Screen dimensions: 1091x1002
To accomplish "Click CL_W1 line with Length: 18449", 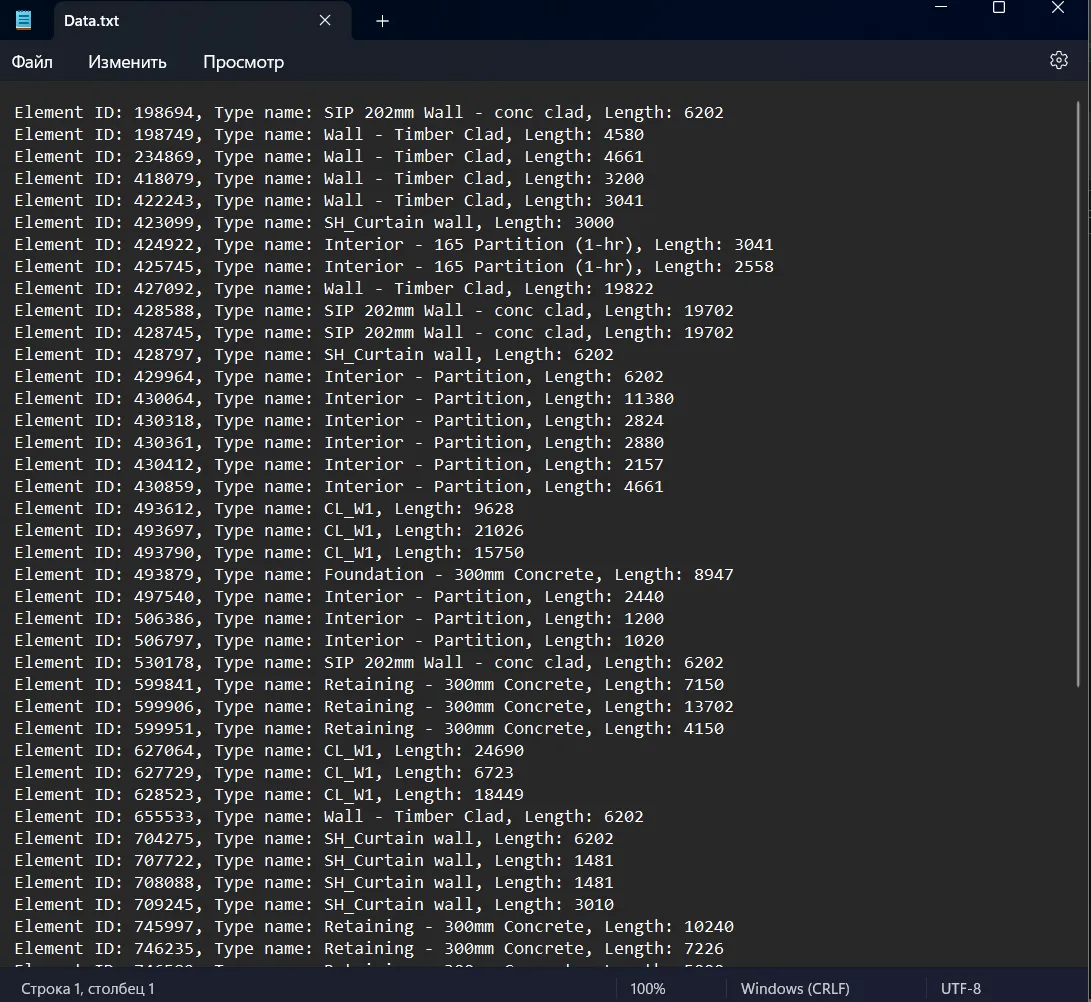I will pos(269,795).
